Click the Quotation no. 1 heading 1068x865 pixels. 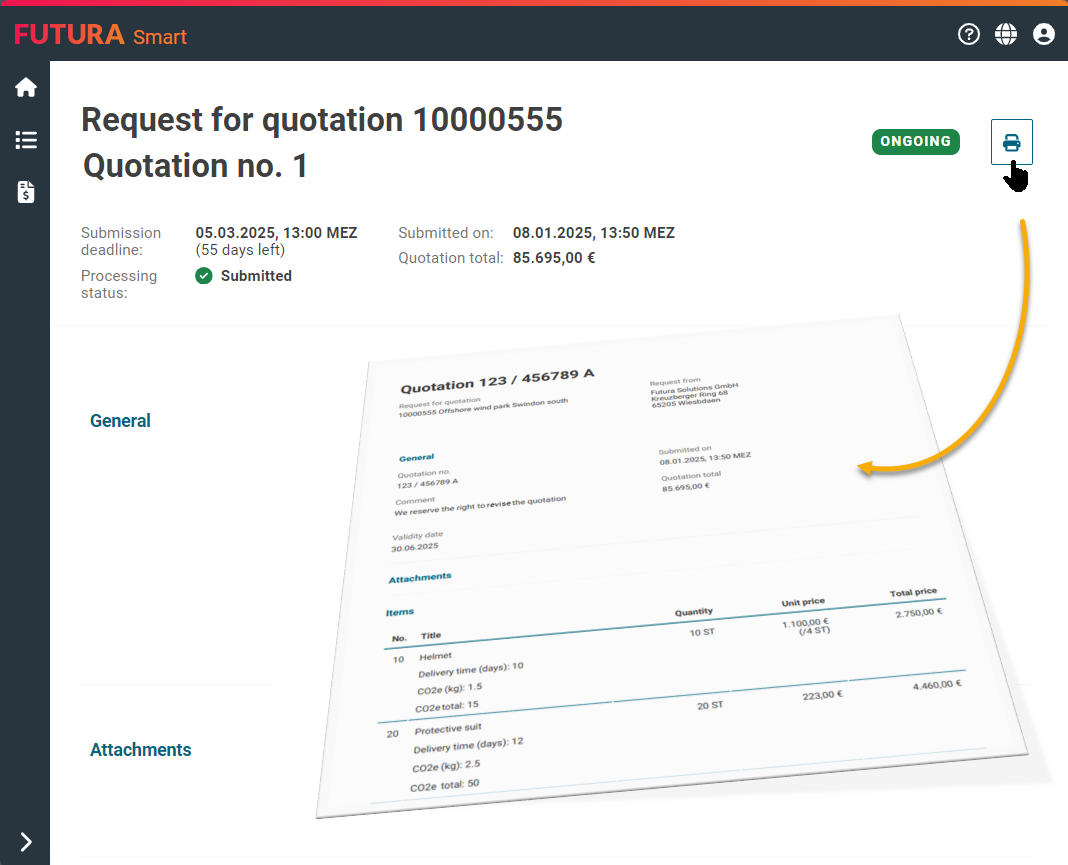click(195, 166)
